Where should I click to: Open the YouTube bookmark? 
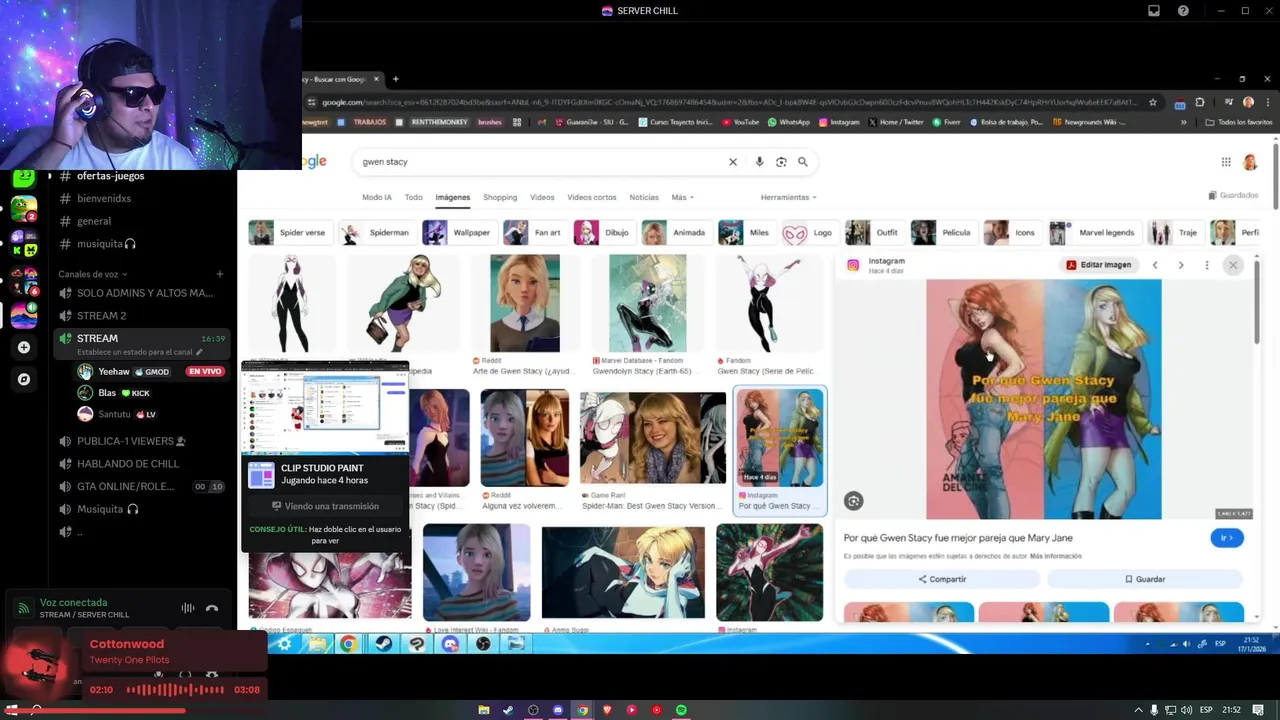coord(739,122)
